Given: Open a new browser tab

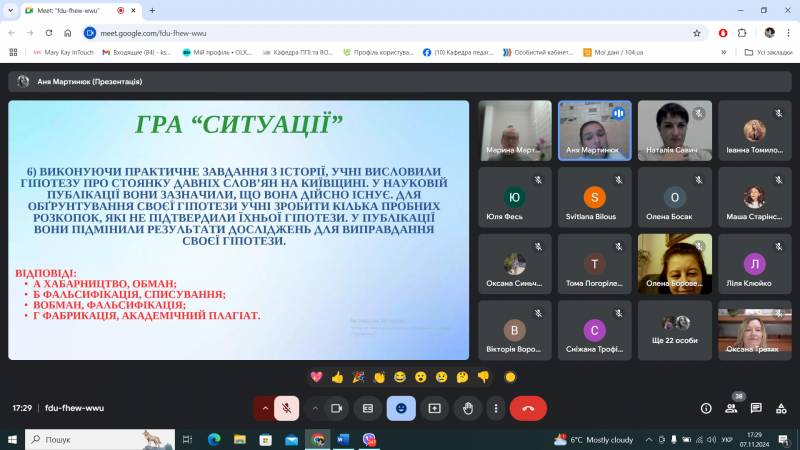Looking at the screenshot, I should coord(152,10).
